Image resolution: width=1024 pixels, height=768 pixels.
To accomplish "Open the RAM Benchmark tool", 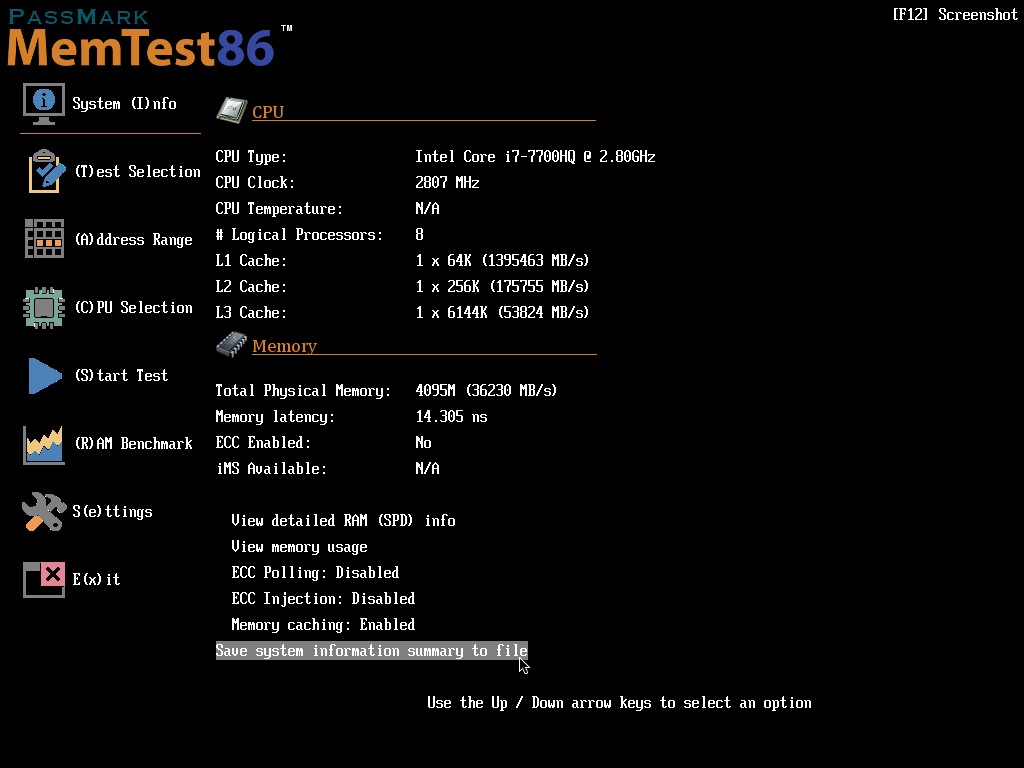I will pos(43,443).
